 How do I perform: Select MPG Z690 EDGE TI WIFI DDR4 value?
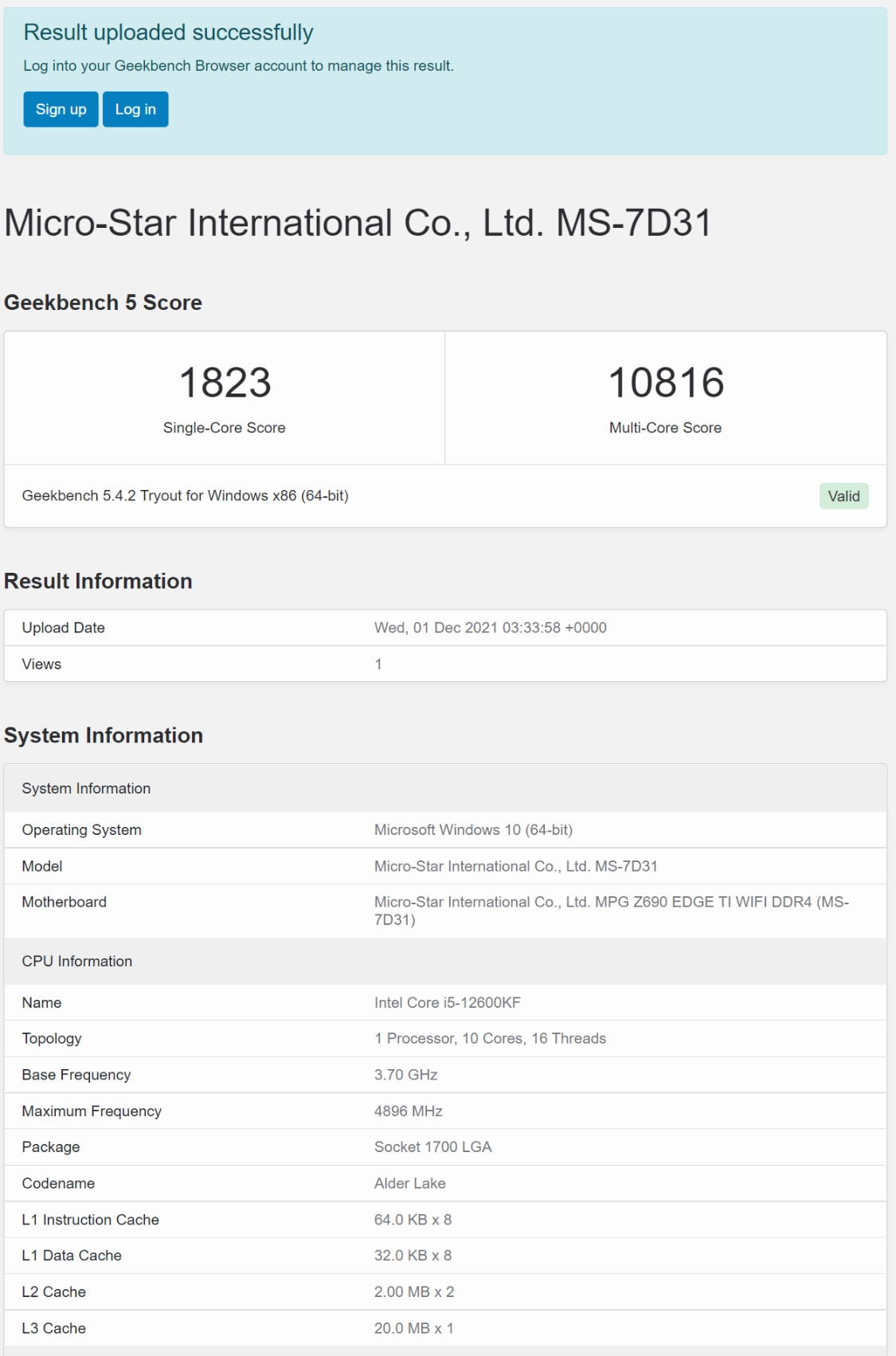point(612,911)
